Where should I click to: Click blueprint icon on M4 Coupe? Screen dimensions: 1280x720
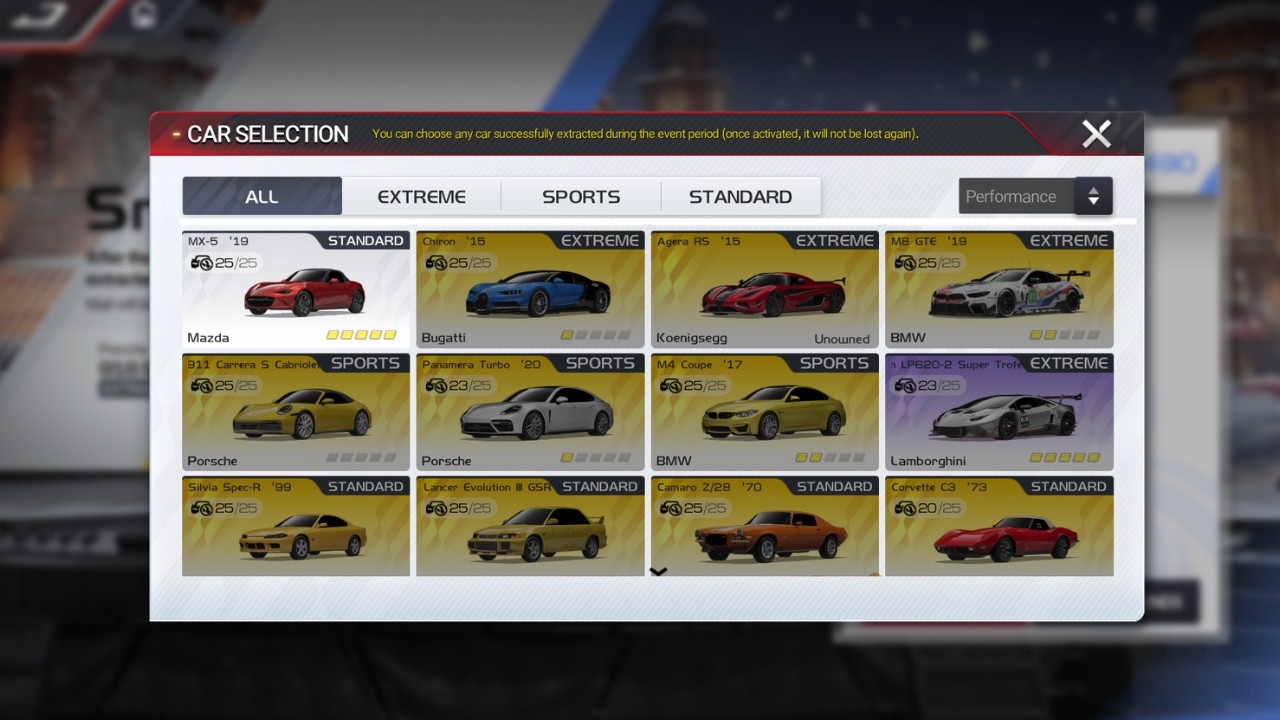coord(670,385)
